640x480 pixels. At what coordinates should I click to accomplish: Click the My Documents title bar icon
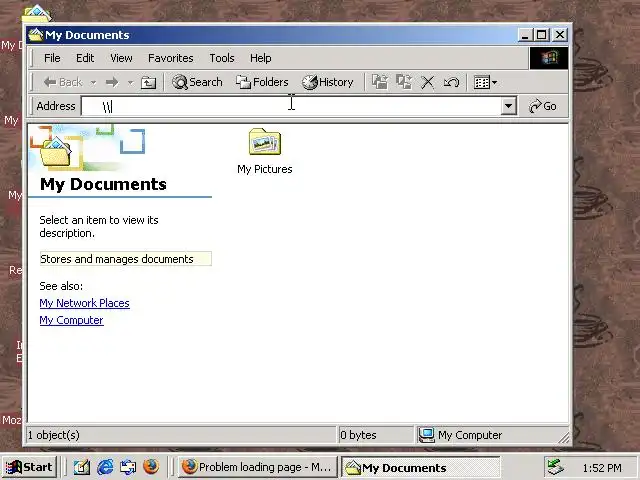(x=36, y=35)
